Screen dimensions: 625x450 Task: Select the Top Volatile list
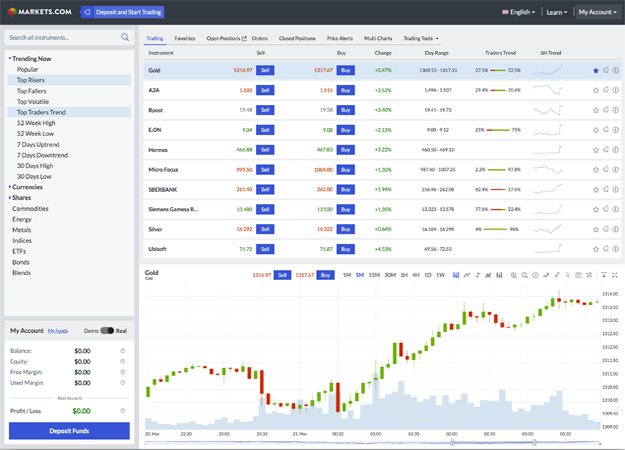click(x=33, y=102)
